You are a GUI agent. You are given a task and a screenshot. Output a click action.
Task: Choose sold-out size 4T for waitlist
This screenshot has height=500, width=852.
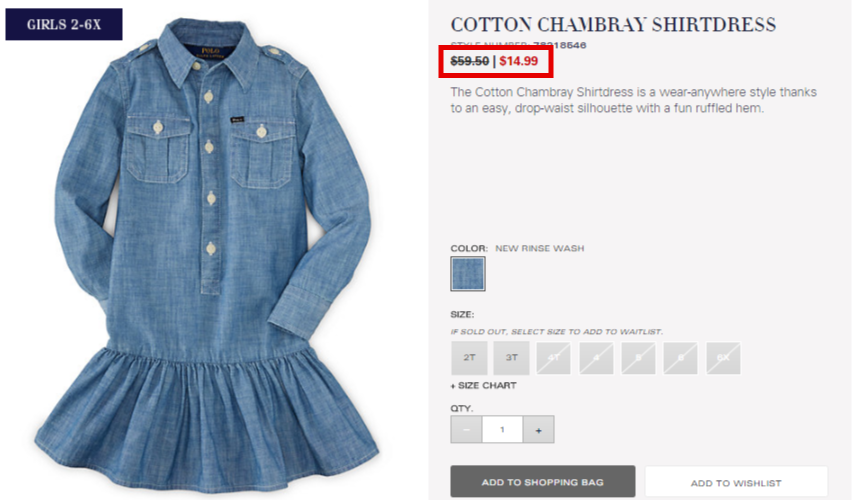point(554,358)
